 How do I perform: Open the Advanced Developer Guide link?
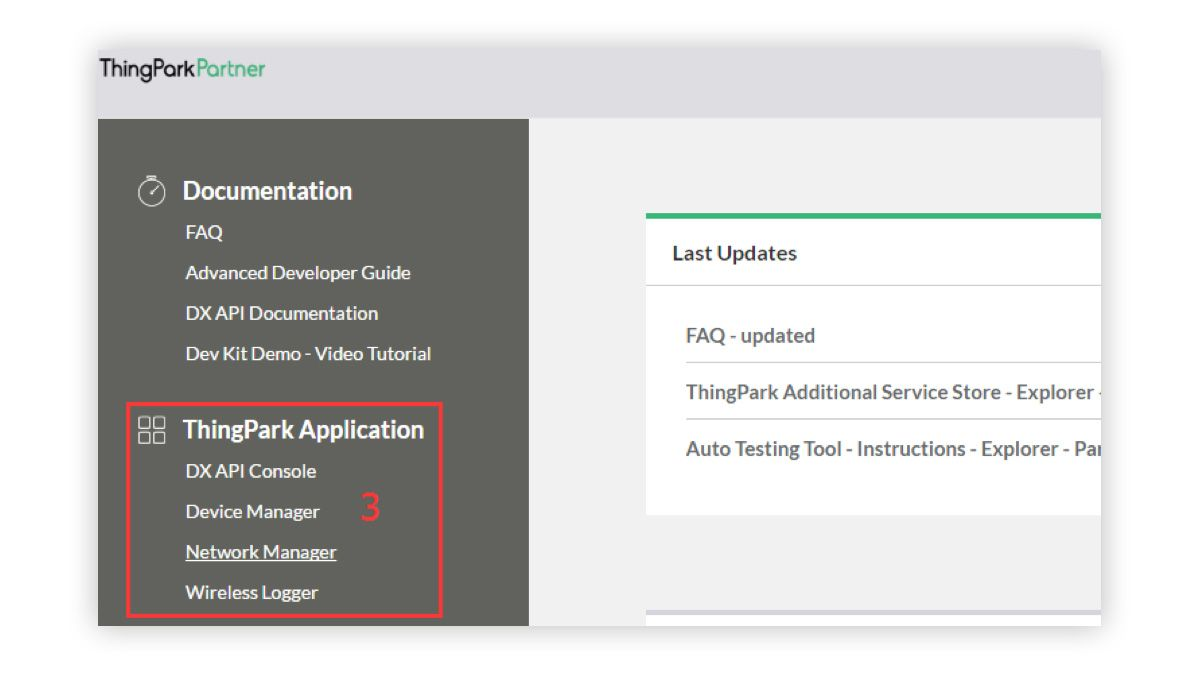(298, 273)
